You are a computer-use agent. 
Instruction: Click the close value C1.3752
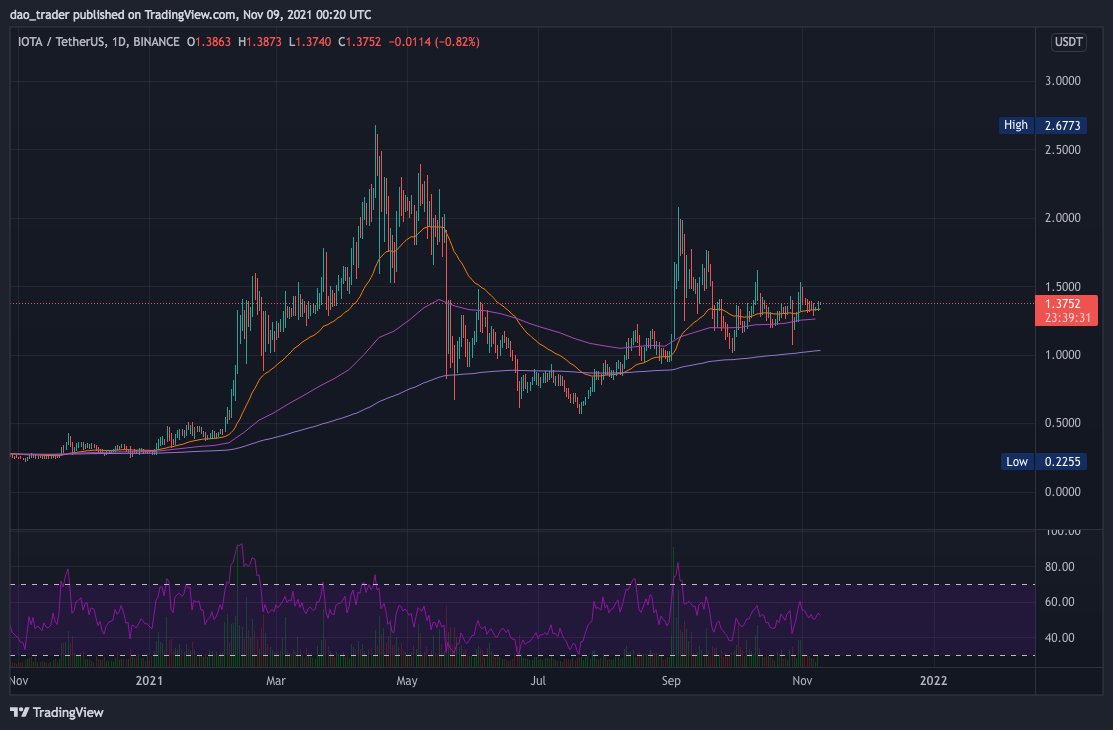359,42
